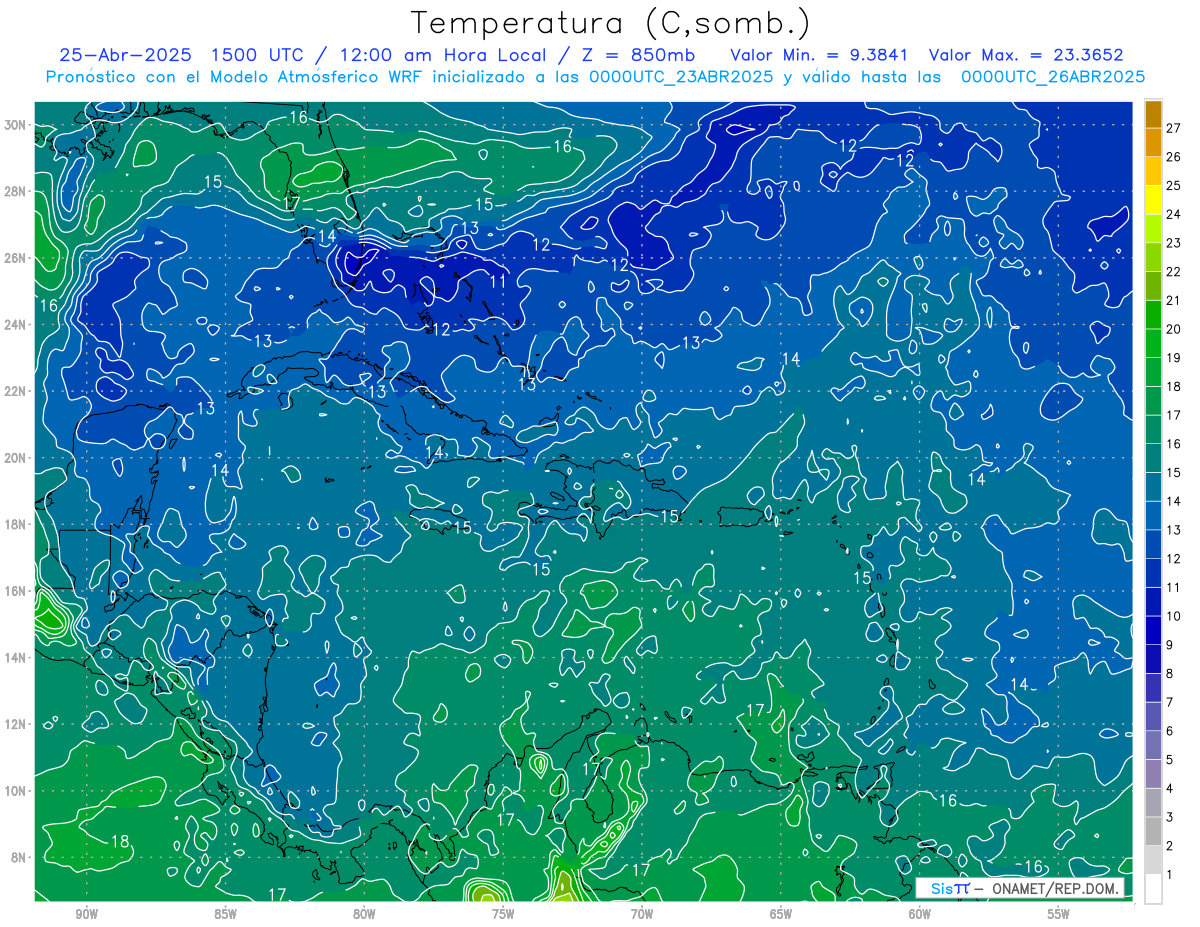1200x927 pixels.
Task: Click the "75W" longitude axis label
Action: coord(503,915)
